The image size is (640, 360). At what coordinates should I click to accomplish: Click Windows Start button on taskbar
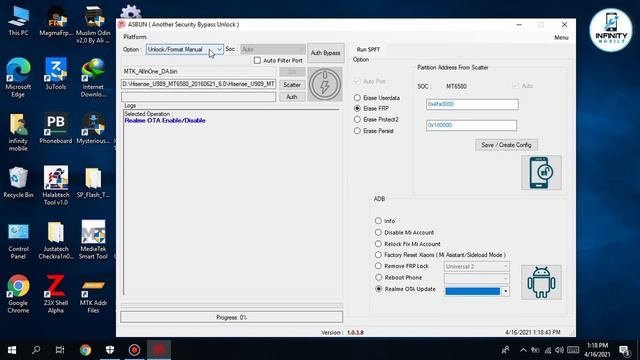point(12,350)
